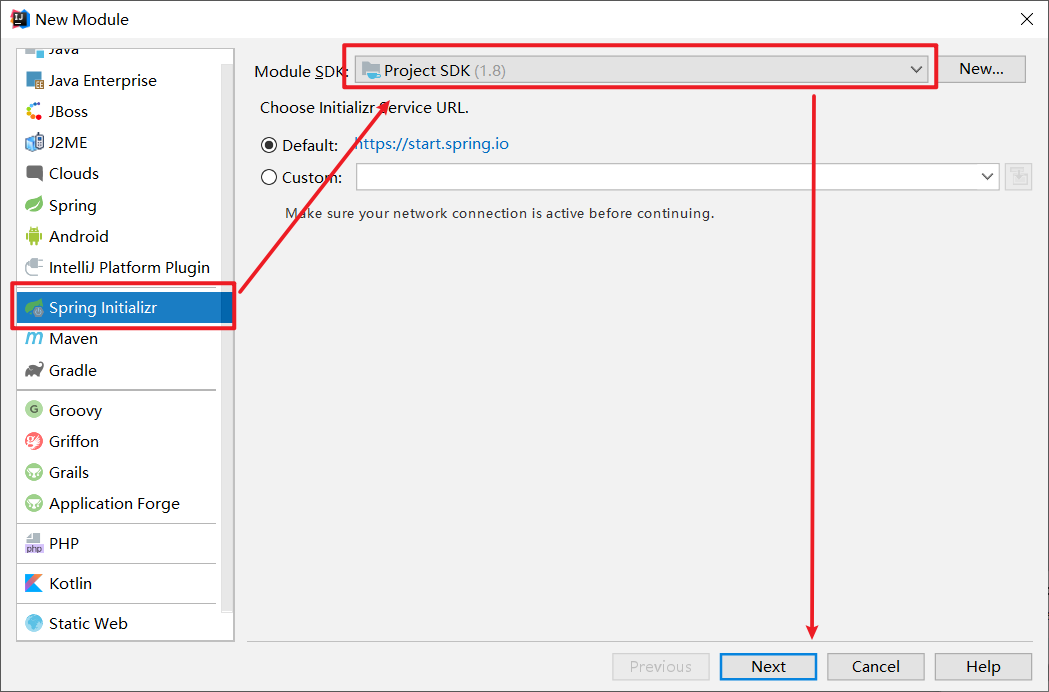Click inside the Custom URL text field
The height and width of the screenshot is (692, 1049).
pos(665,177)
